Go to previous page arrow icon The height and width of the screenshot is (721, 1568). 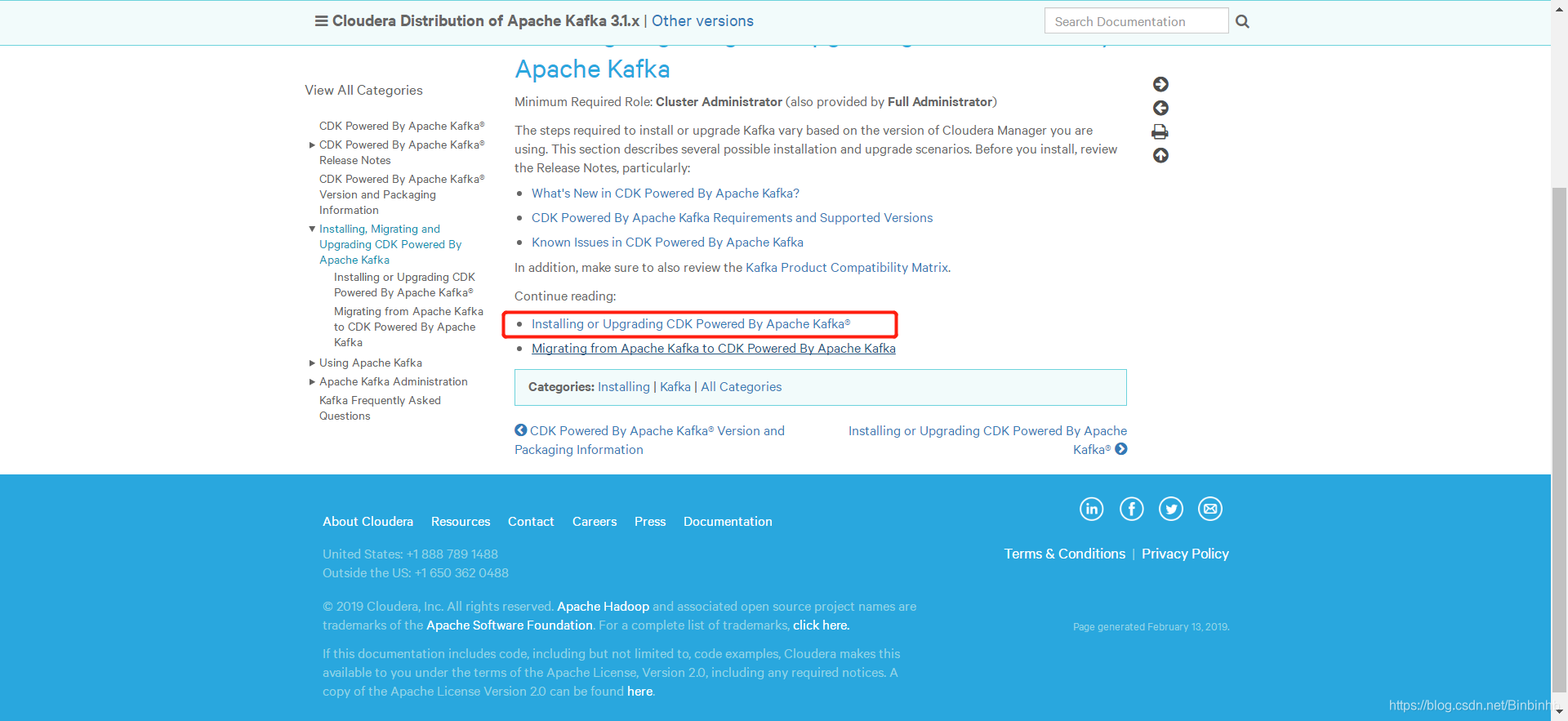coord(1160,108)
